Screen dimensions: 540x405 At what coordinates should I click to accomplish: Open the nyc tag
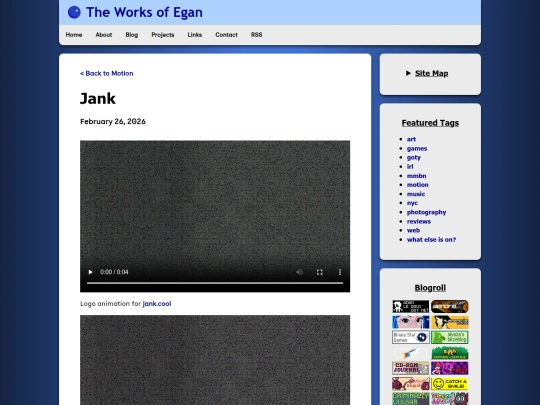(x=412, y=203)
